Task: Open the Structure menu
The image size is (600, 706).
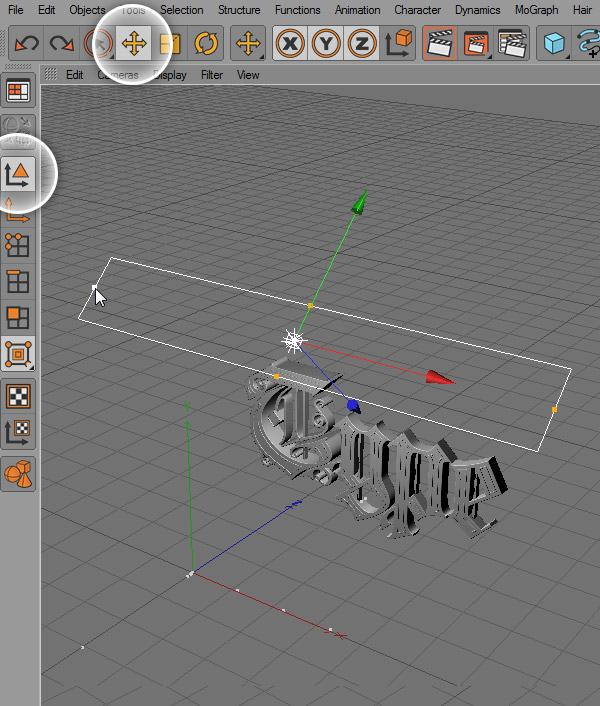Action: point(239,10)
